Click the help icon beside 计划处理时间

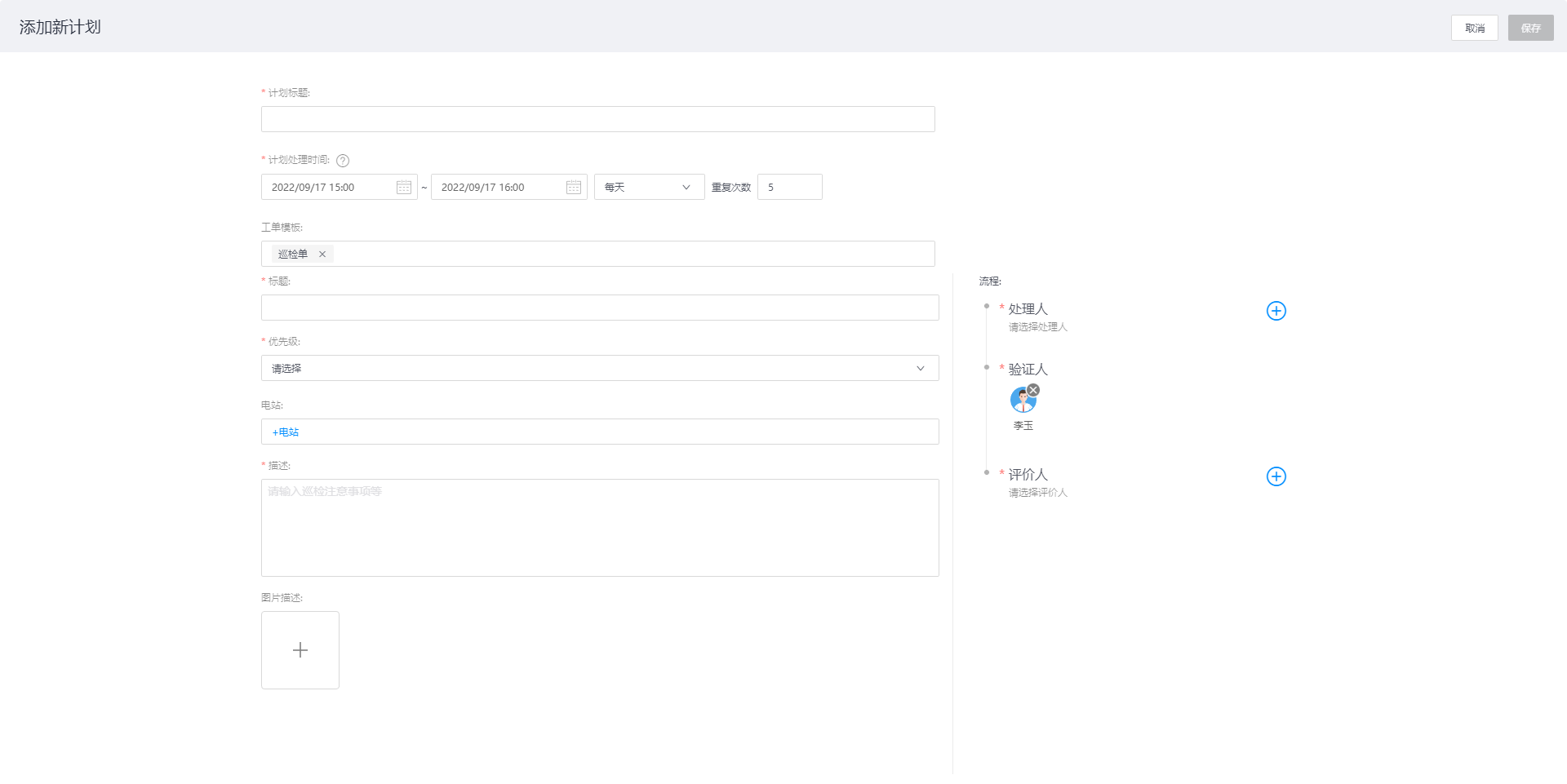[343, 161]
